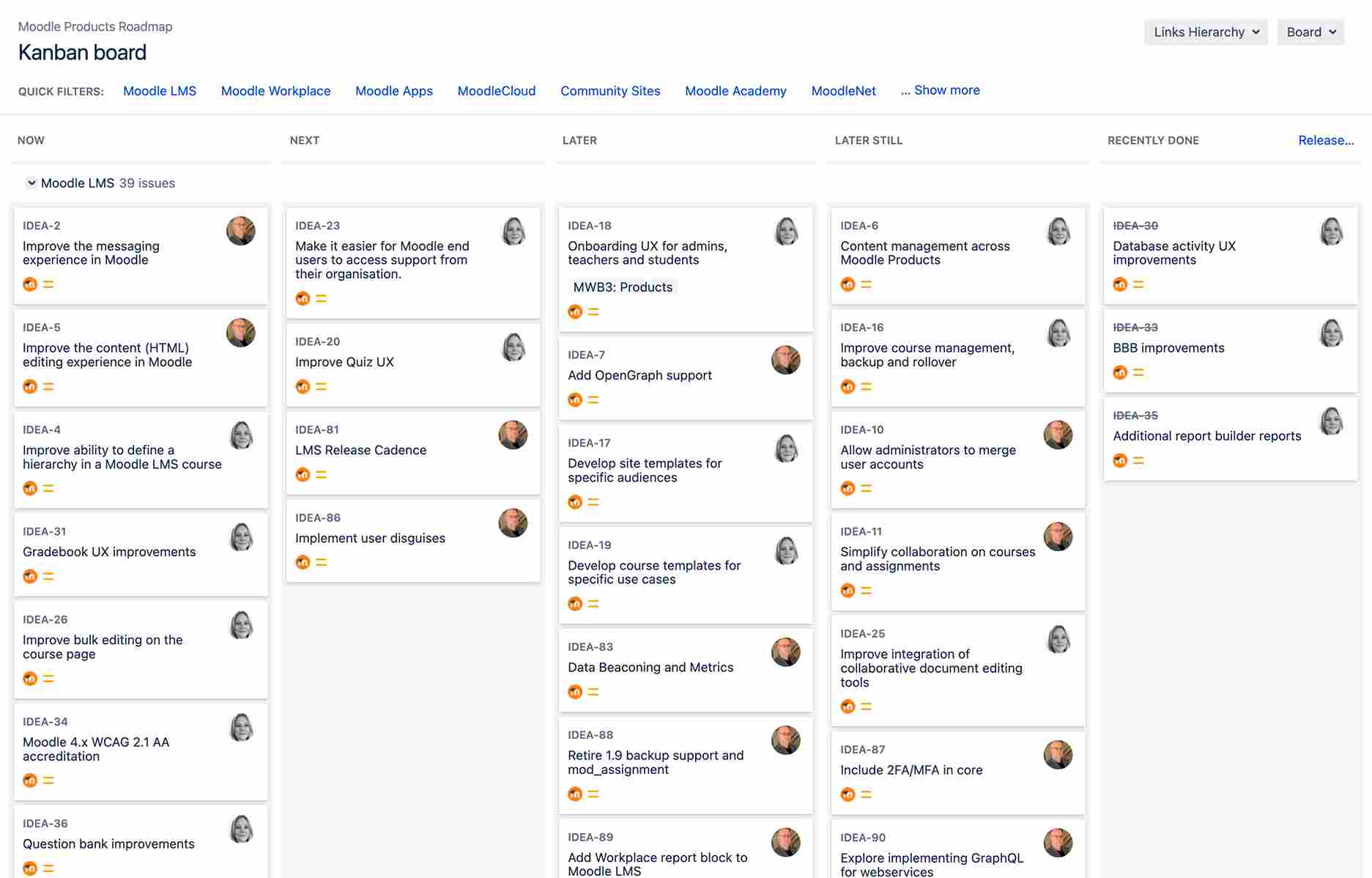Click the issue key IDEA-89

pos(590,837)
